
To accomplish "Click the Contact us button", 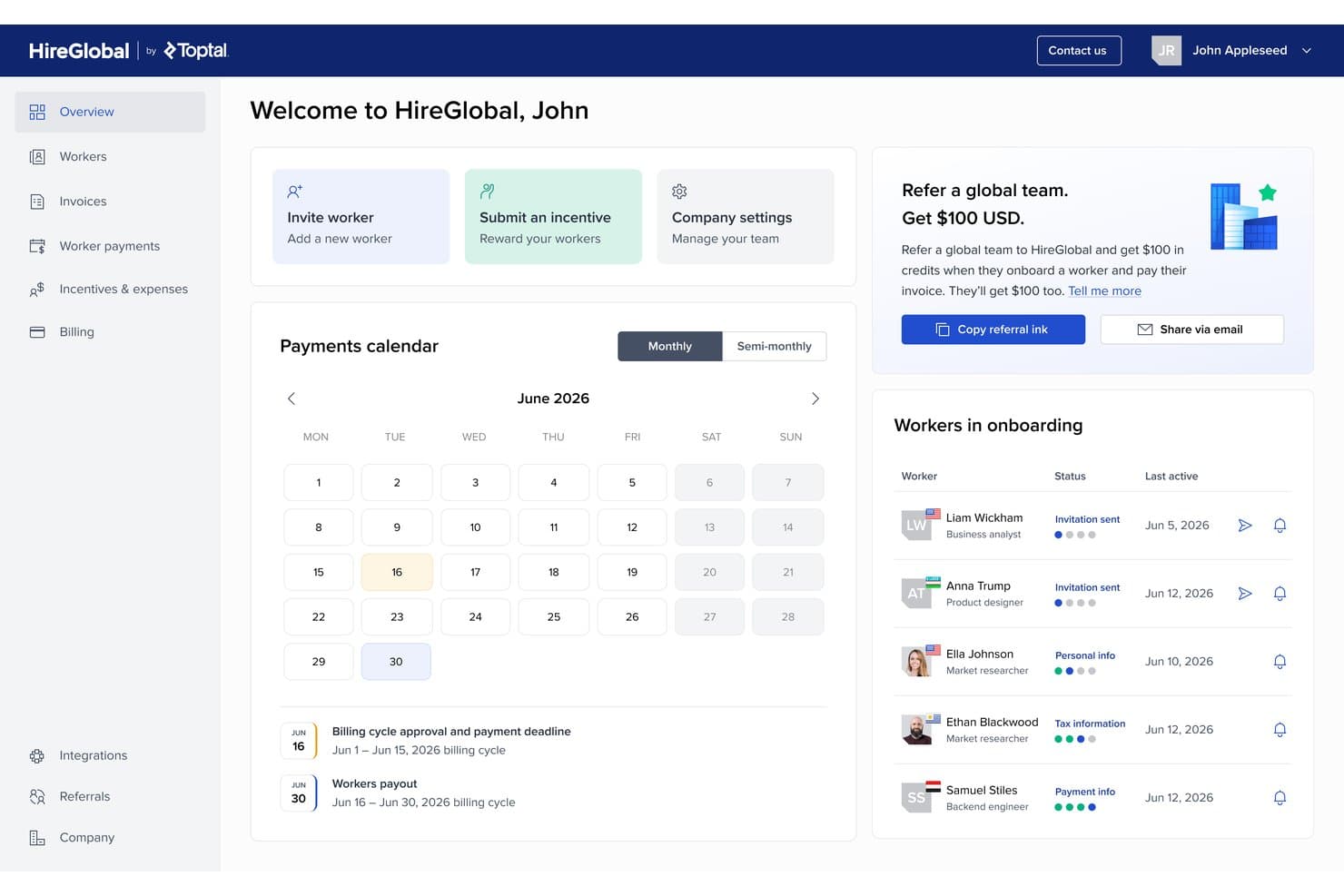I will [1079, 51].
